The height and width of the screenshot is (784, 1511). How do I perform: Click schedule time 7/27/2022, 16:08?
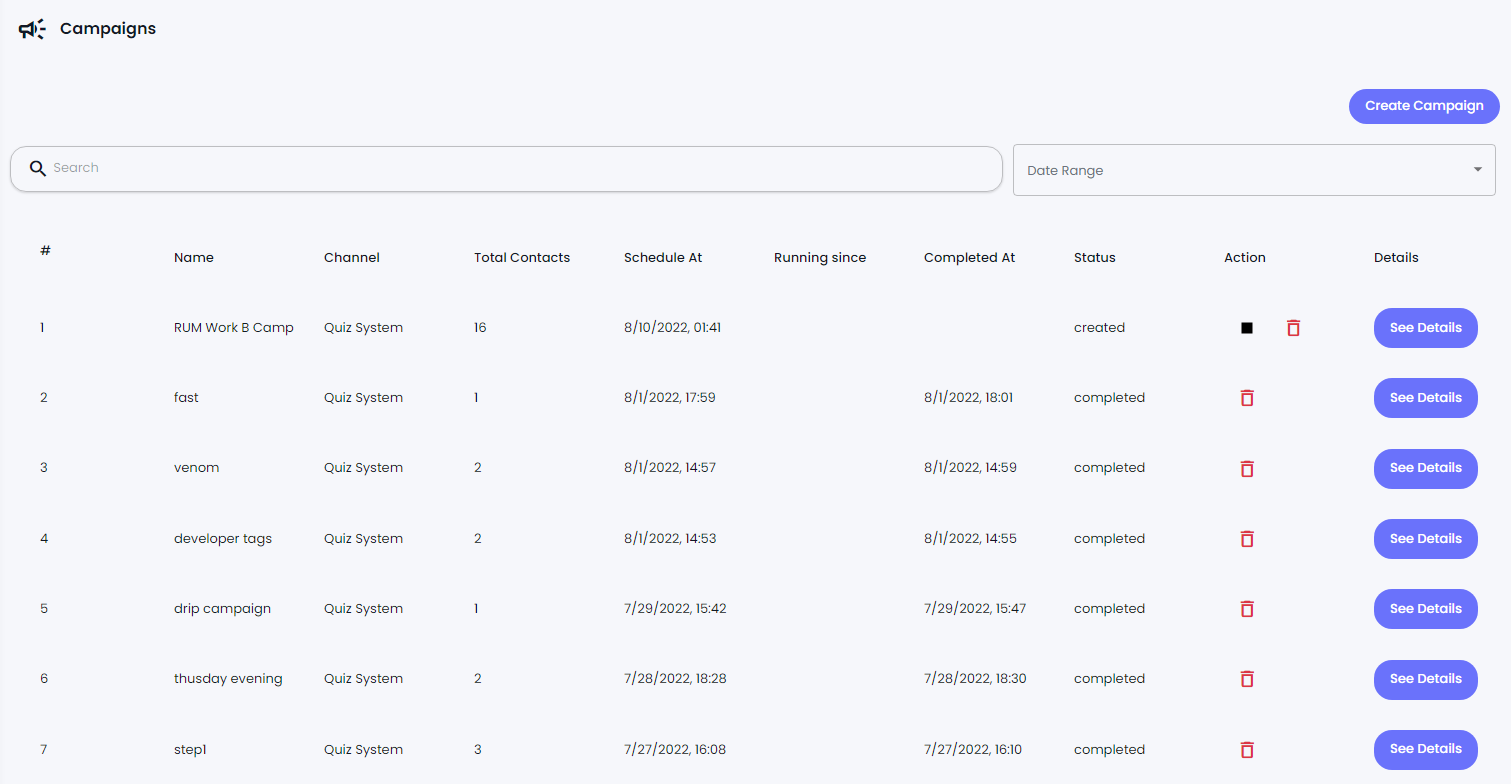[675, 750]
